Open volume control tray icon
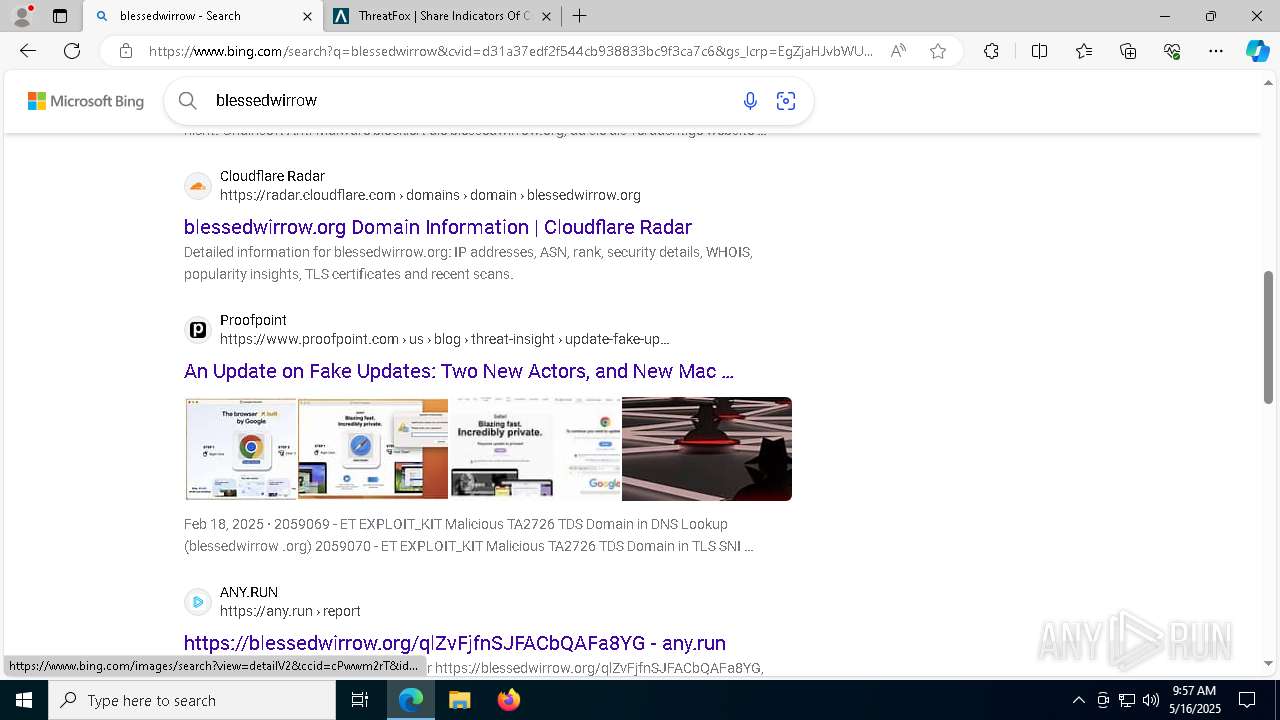Viewport: 1280px width, 720px height. coord(1151,700)
